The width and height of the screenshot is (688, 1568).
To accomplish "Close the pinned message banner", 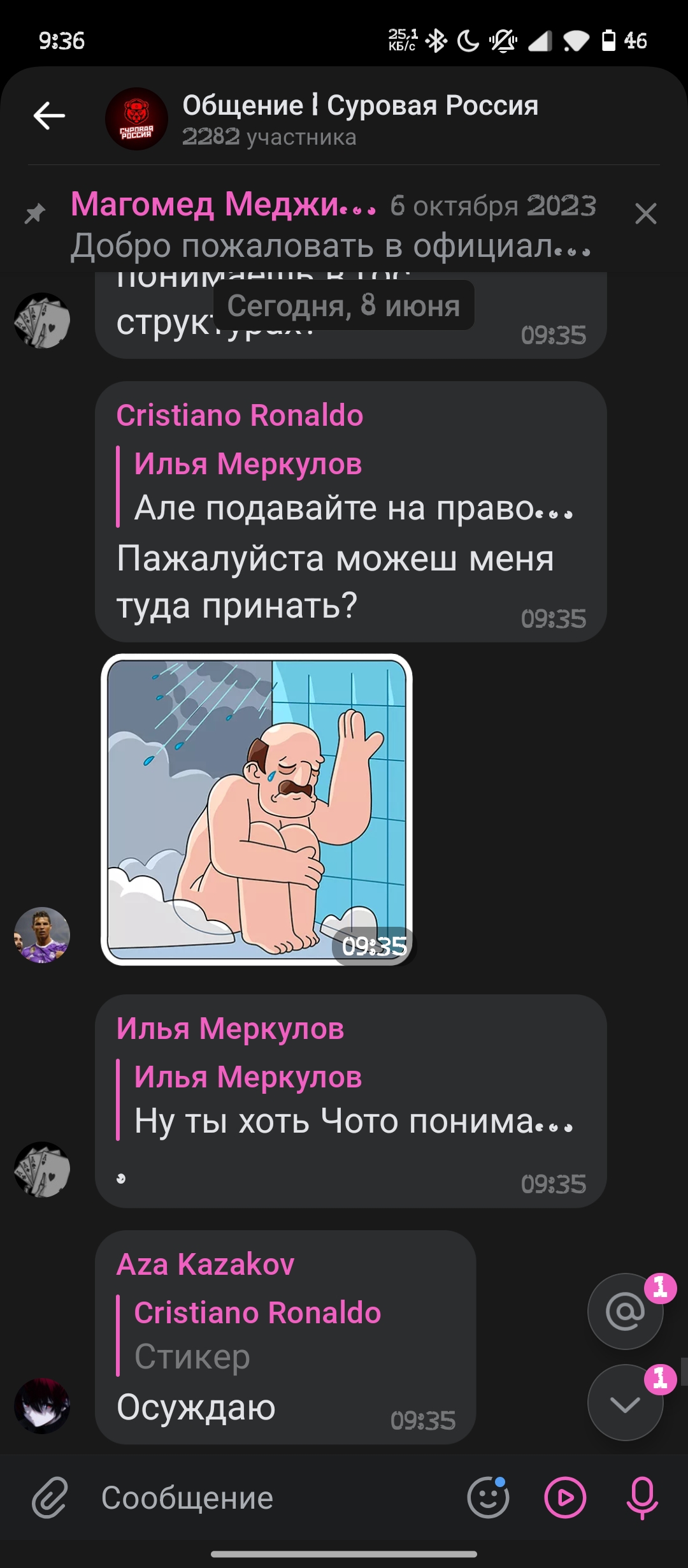I will click(x=645, y=214).
